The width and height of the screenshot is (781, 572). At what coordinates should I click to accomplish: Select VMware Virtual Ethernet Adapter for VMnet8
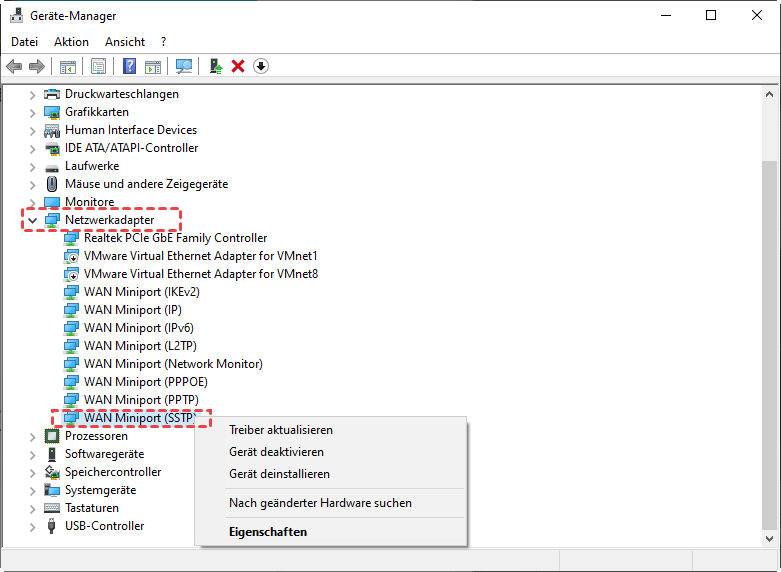pos(200,274)
